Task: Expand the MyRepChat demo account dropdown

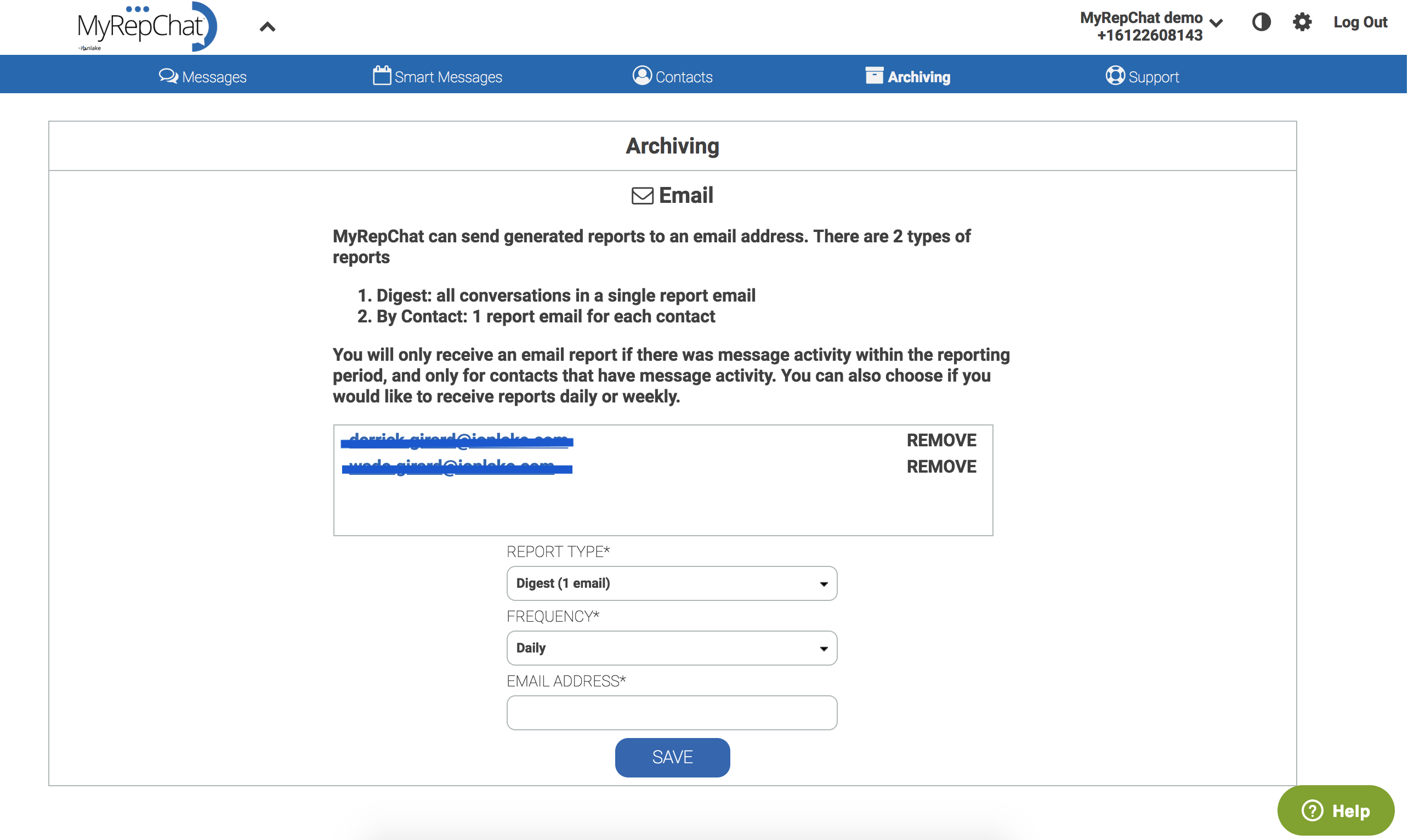Action: (x=1216, y=23)
